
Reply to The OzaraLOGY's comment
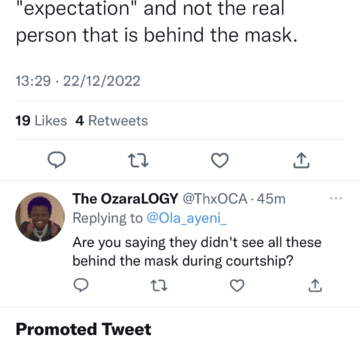(81, 285)
